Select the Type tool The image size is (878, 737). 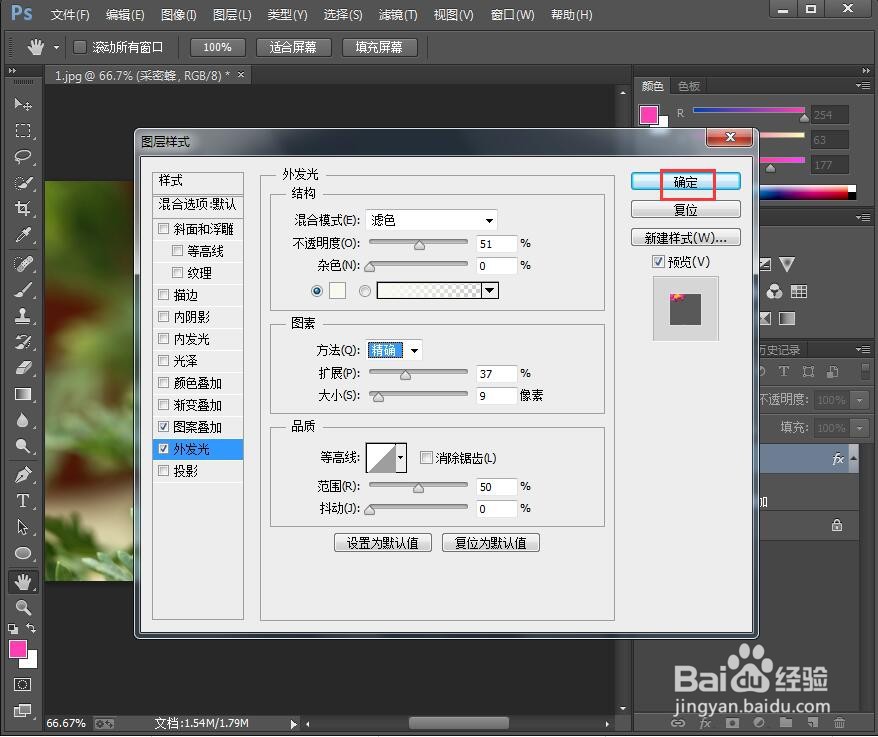click(x=23, y=501)
